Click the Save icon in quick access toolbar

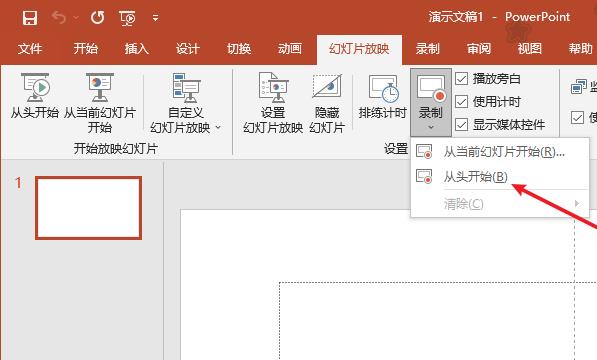[30, 18]
